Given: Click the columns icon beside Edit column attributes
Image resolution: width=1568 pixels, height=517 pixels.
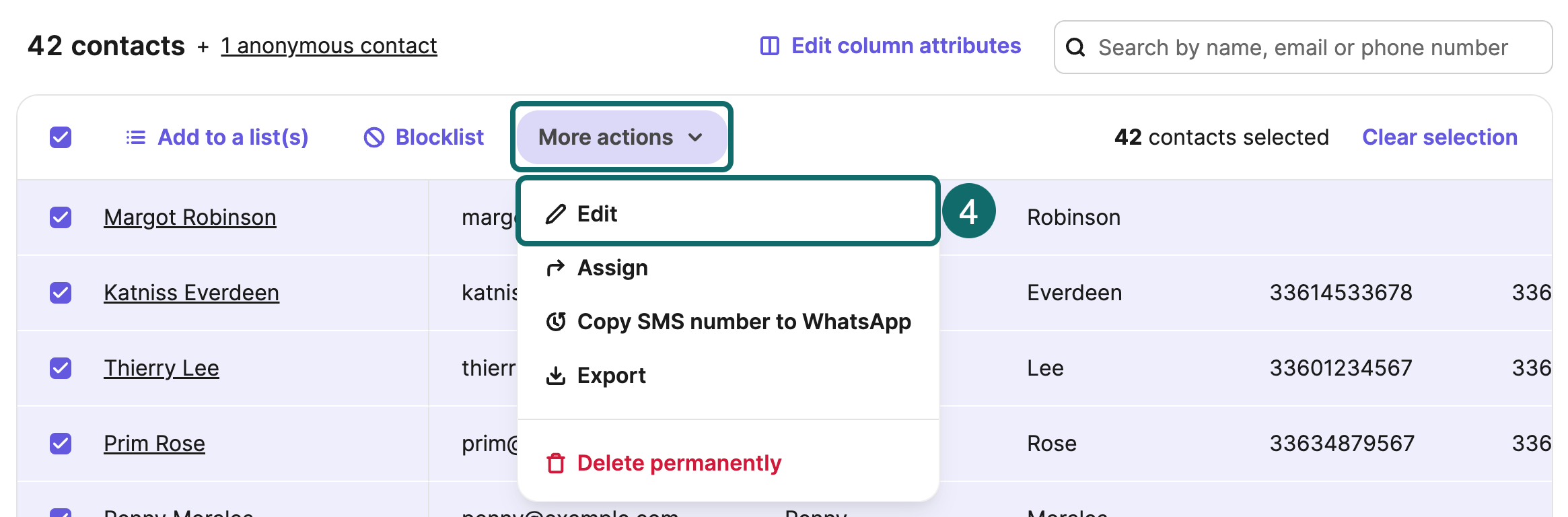Looking at the screenshot, I should coord(769,46).
